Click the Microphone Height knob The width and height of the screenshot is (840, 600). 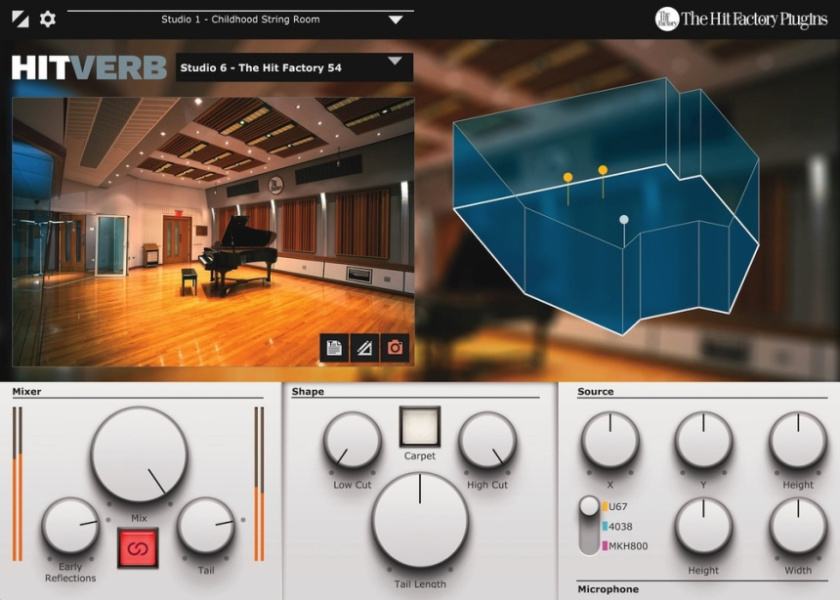point(703,526)
